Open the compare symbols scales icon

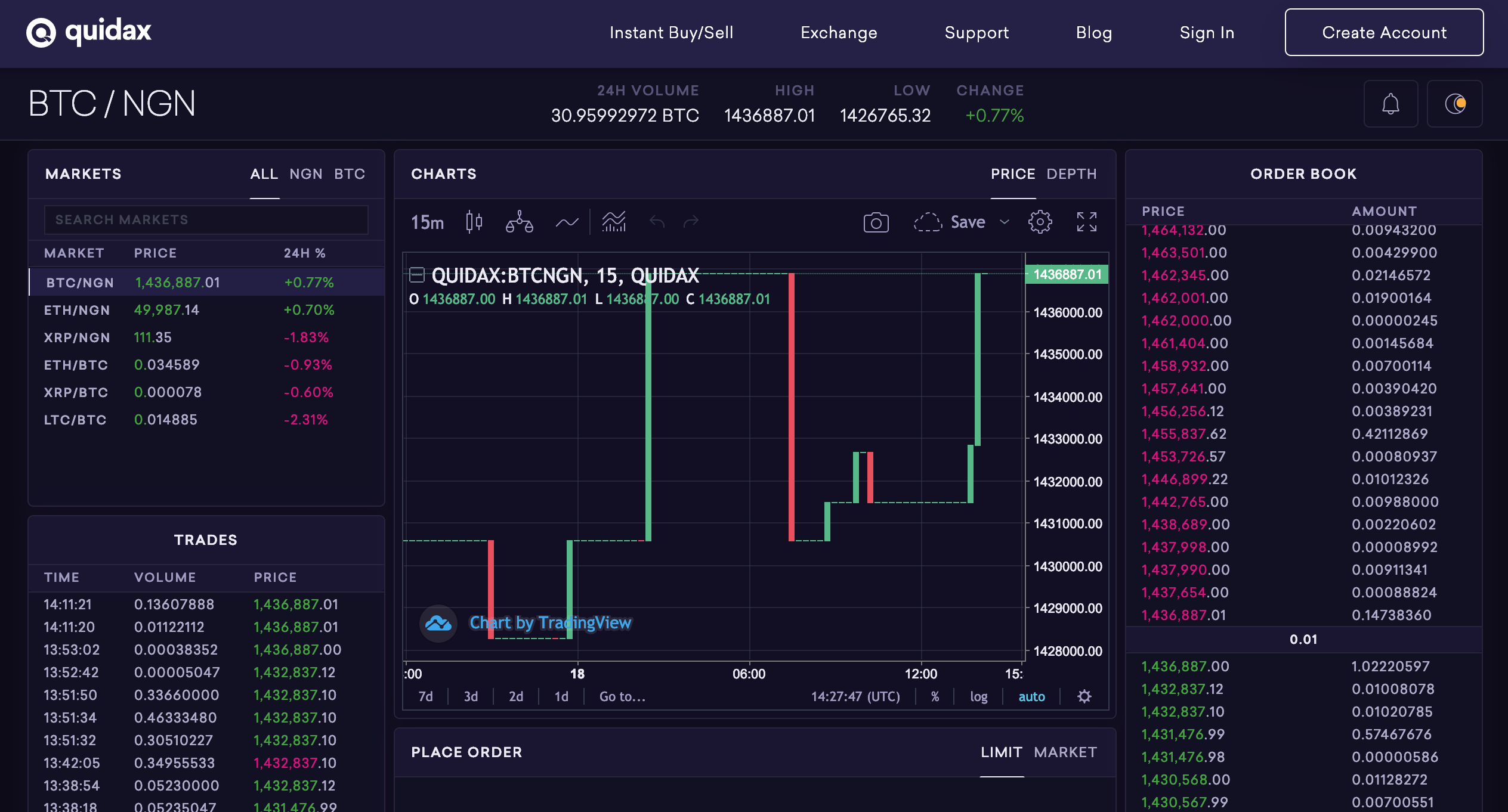[x=519, y=222]
